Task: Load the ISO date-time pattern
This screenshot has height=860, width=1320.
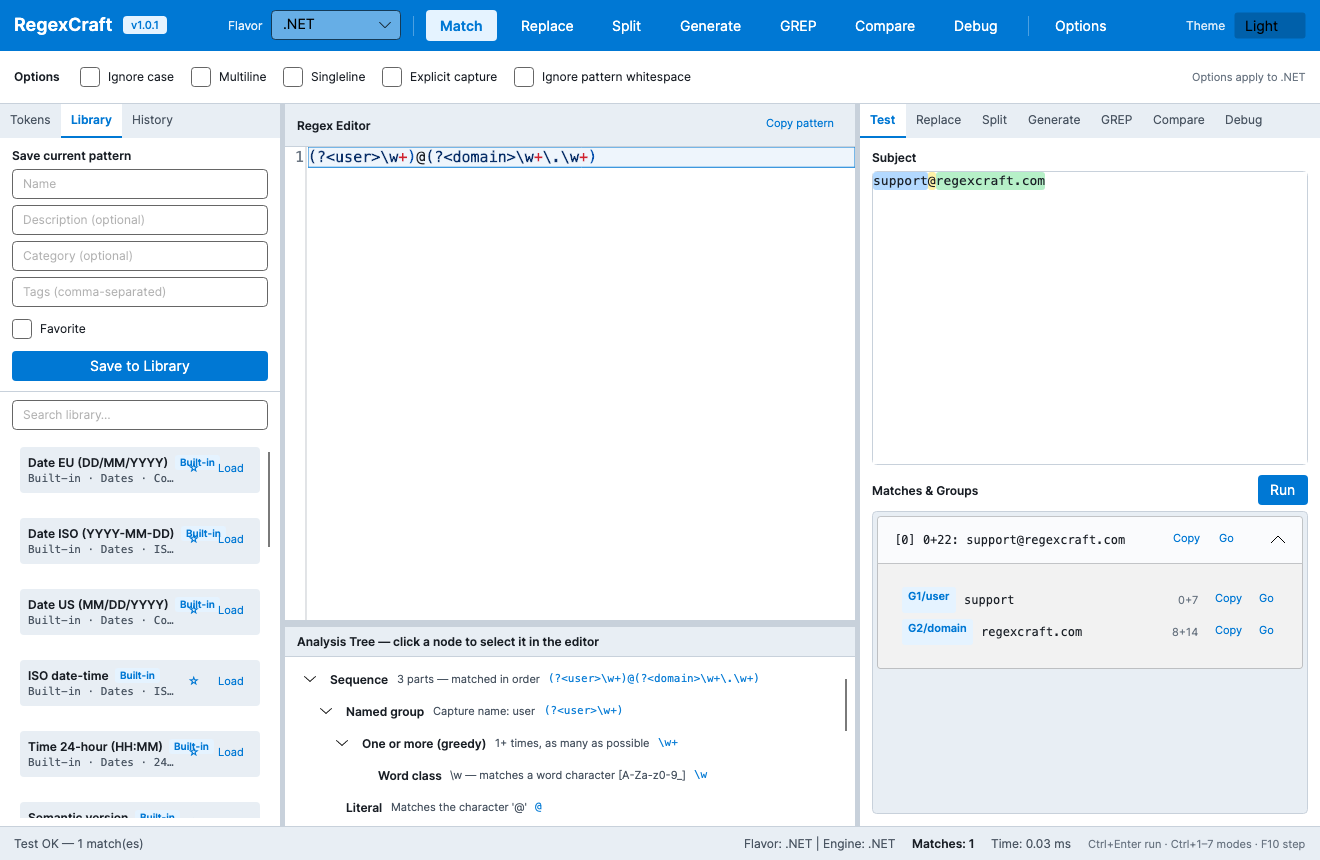Action: coord(231,681)
